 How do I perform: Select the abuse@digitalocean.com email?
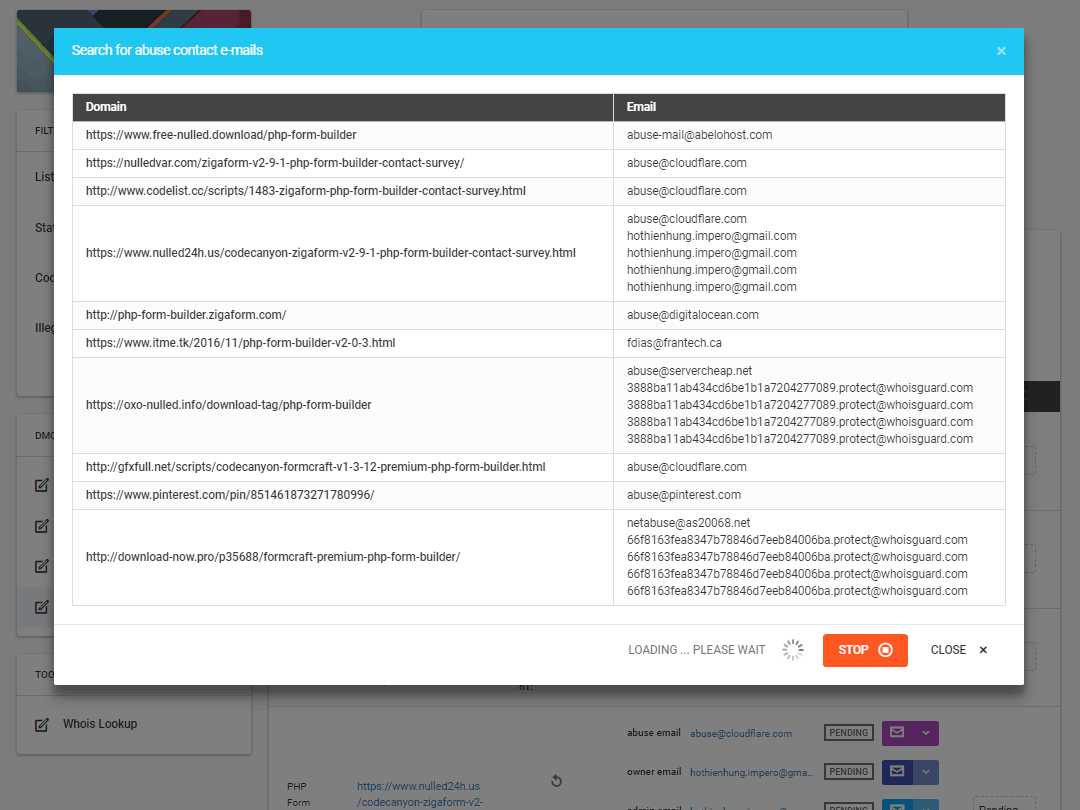(693, 315)
